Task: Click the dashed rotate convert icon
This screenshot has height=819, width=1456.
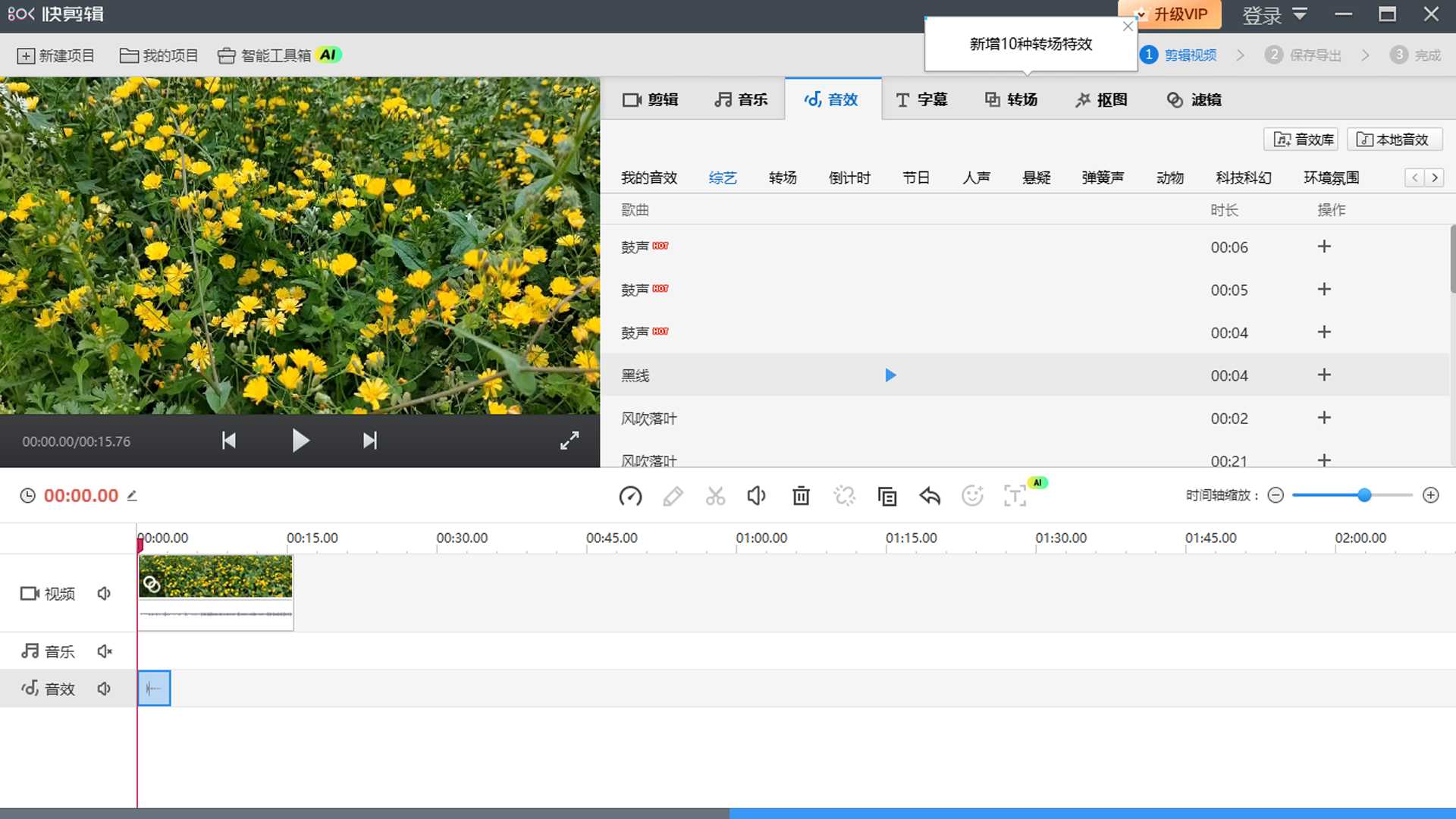Action: tap(844, 496)
